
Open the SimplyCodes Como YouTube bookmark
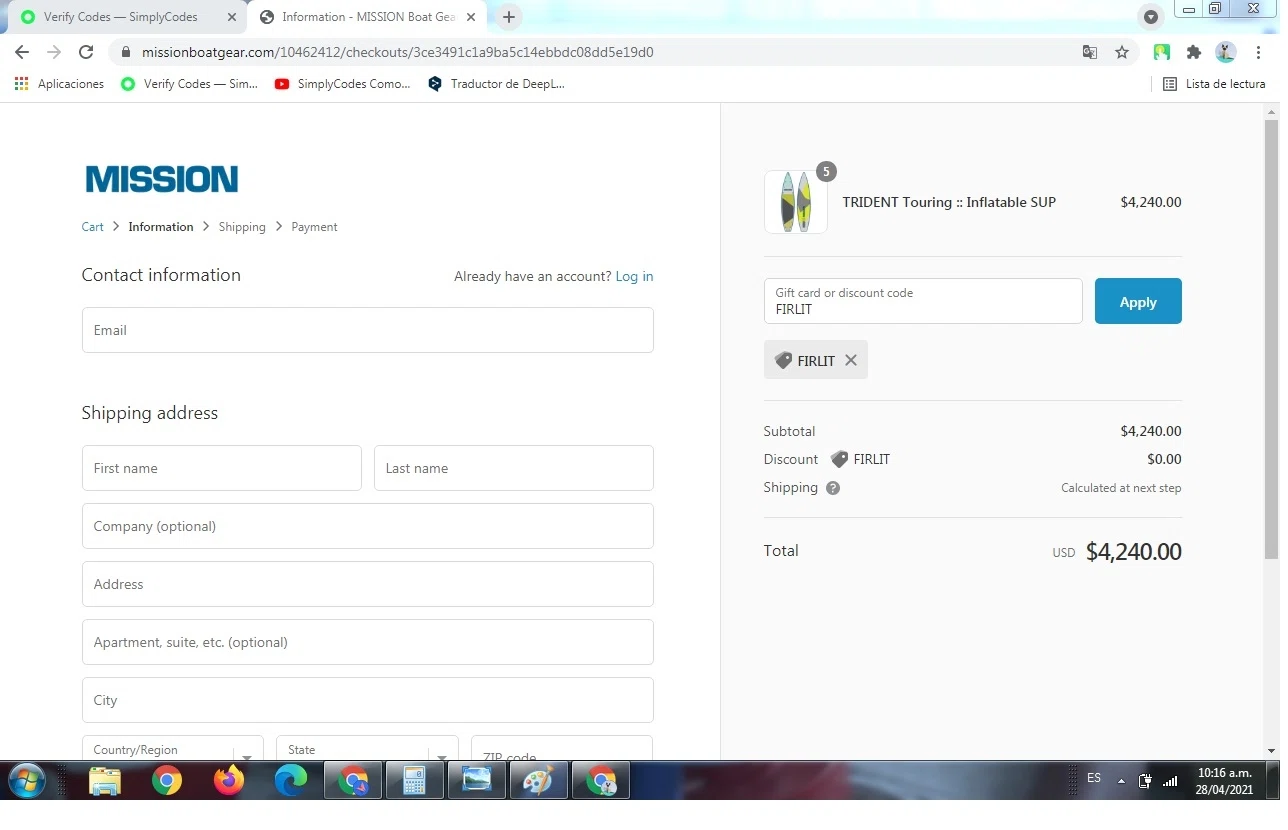tap(342, 84)
